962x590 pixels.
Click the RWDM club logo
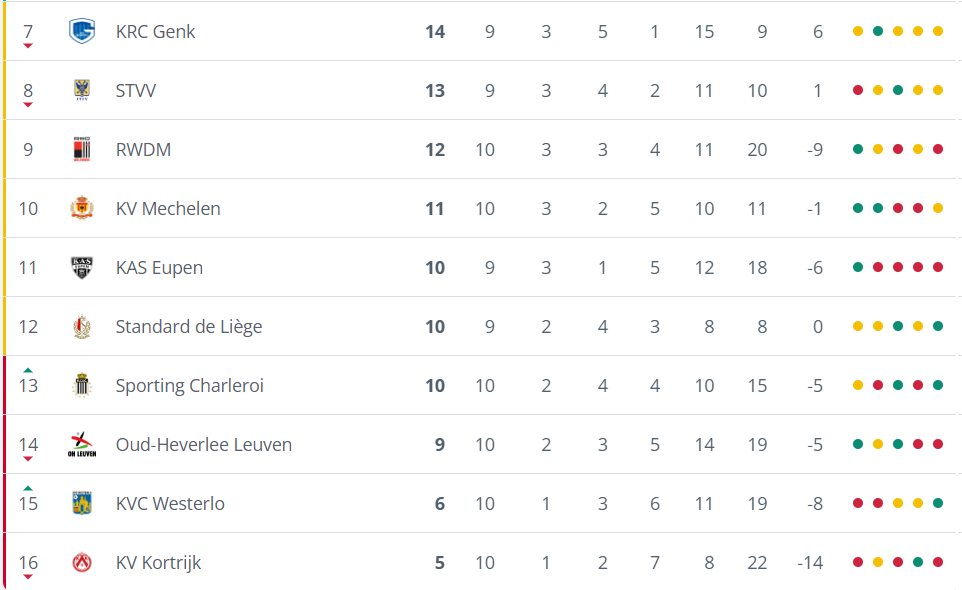[x=82, y=149]
